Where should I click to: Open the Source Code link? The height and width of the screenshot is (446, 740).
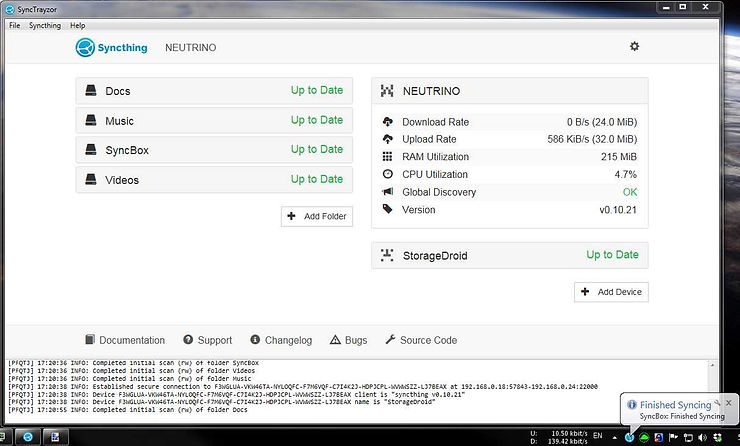(x=421, y=340)
